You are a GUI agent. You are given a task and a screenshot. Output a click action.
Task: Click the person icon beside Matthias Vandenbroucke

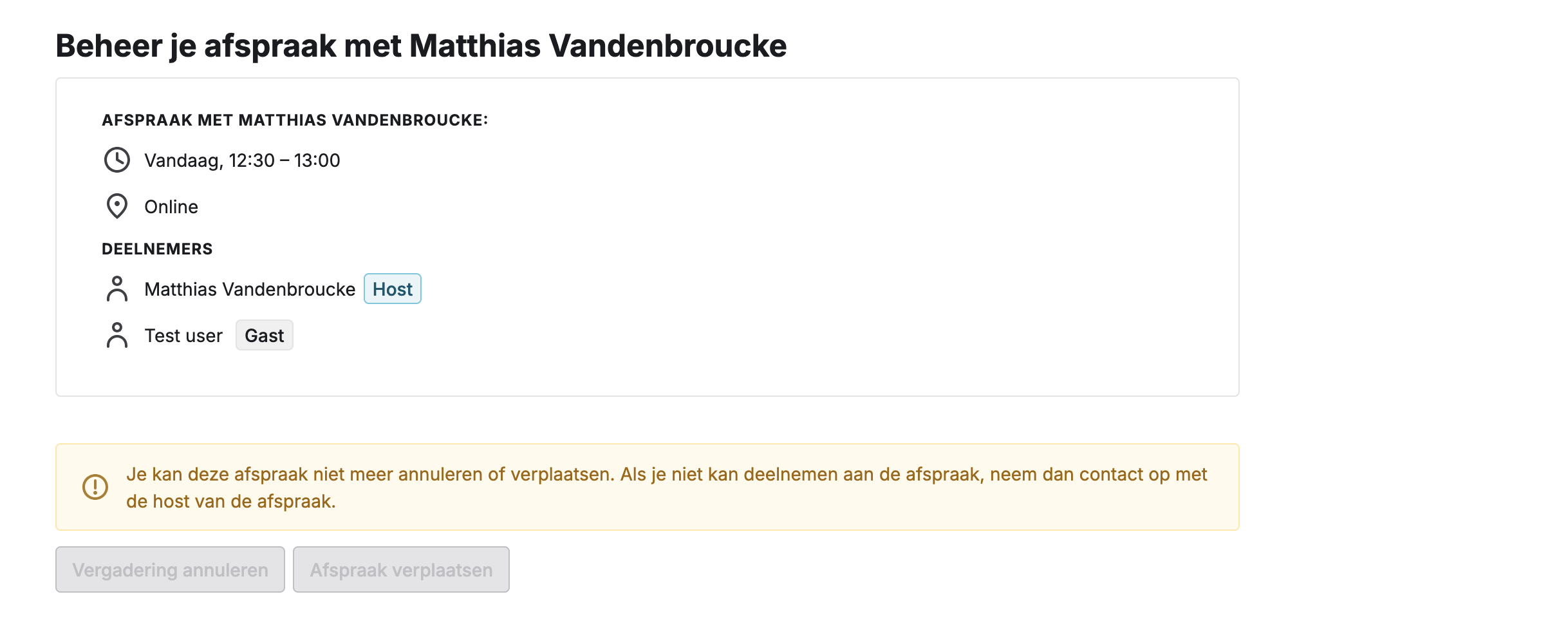coord(117,289)
